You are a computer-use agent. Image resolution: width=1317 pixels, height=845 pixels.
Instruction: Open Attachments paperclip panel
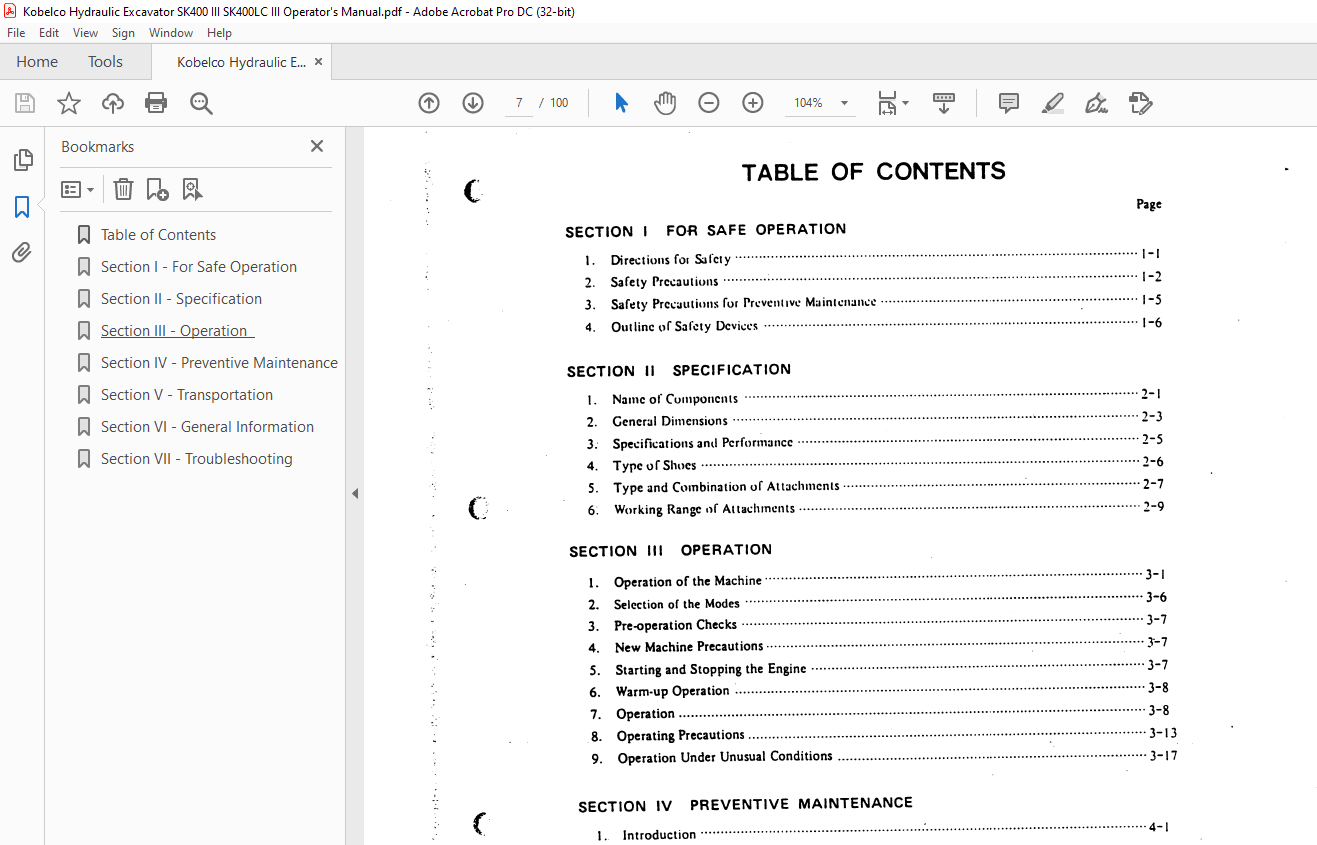pyautogui.click(x=22, y=253)
